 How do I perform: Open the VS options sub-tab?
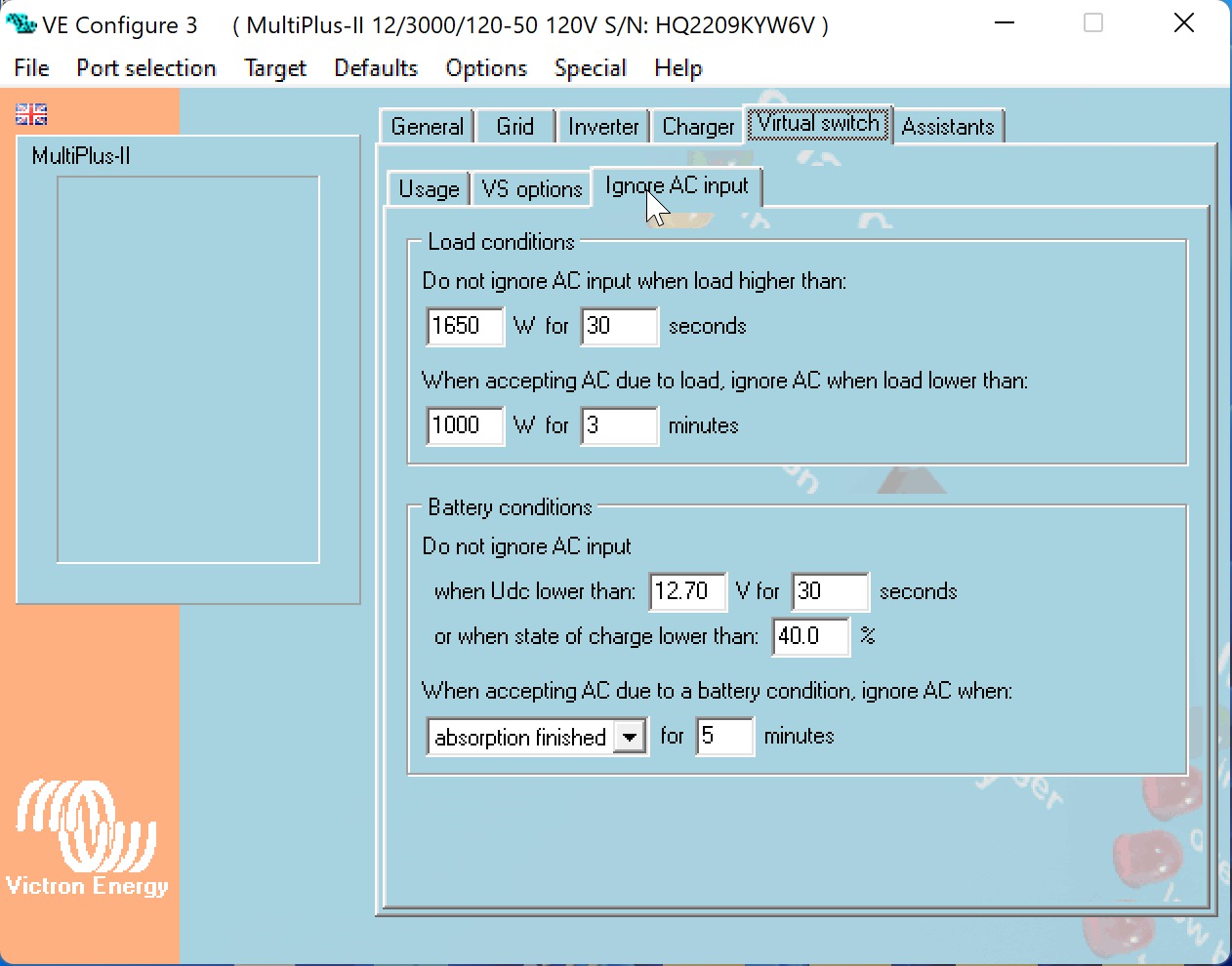pos(532,189)
